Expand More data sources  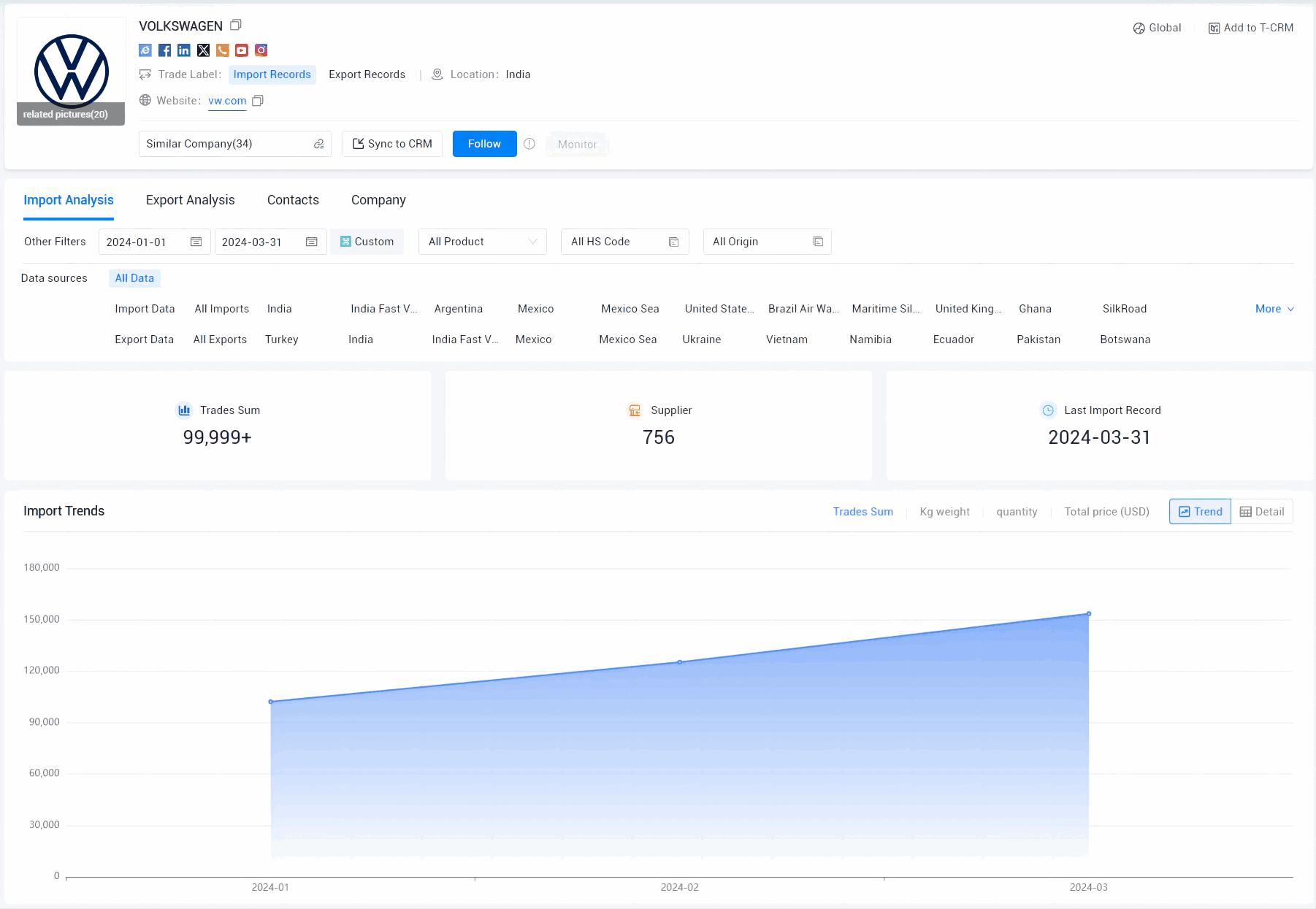coord(1274,309)
